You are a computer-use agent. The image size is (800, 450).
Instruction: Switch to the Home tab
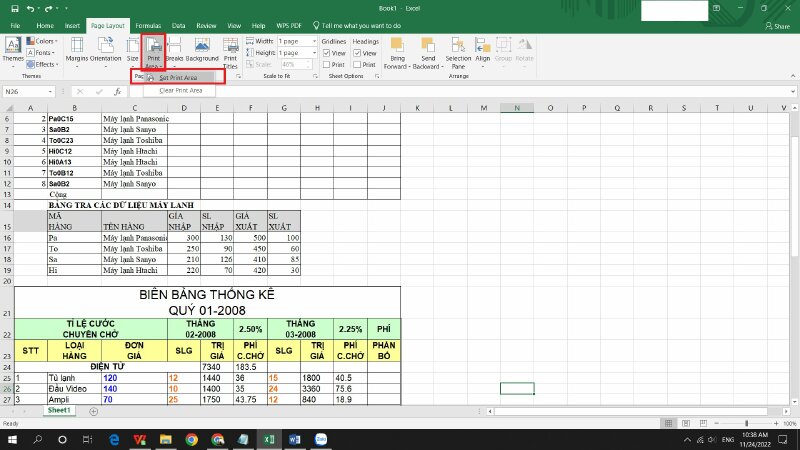45,26
